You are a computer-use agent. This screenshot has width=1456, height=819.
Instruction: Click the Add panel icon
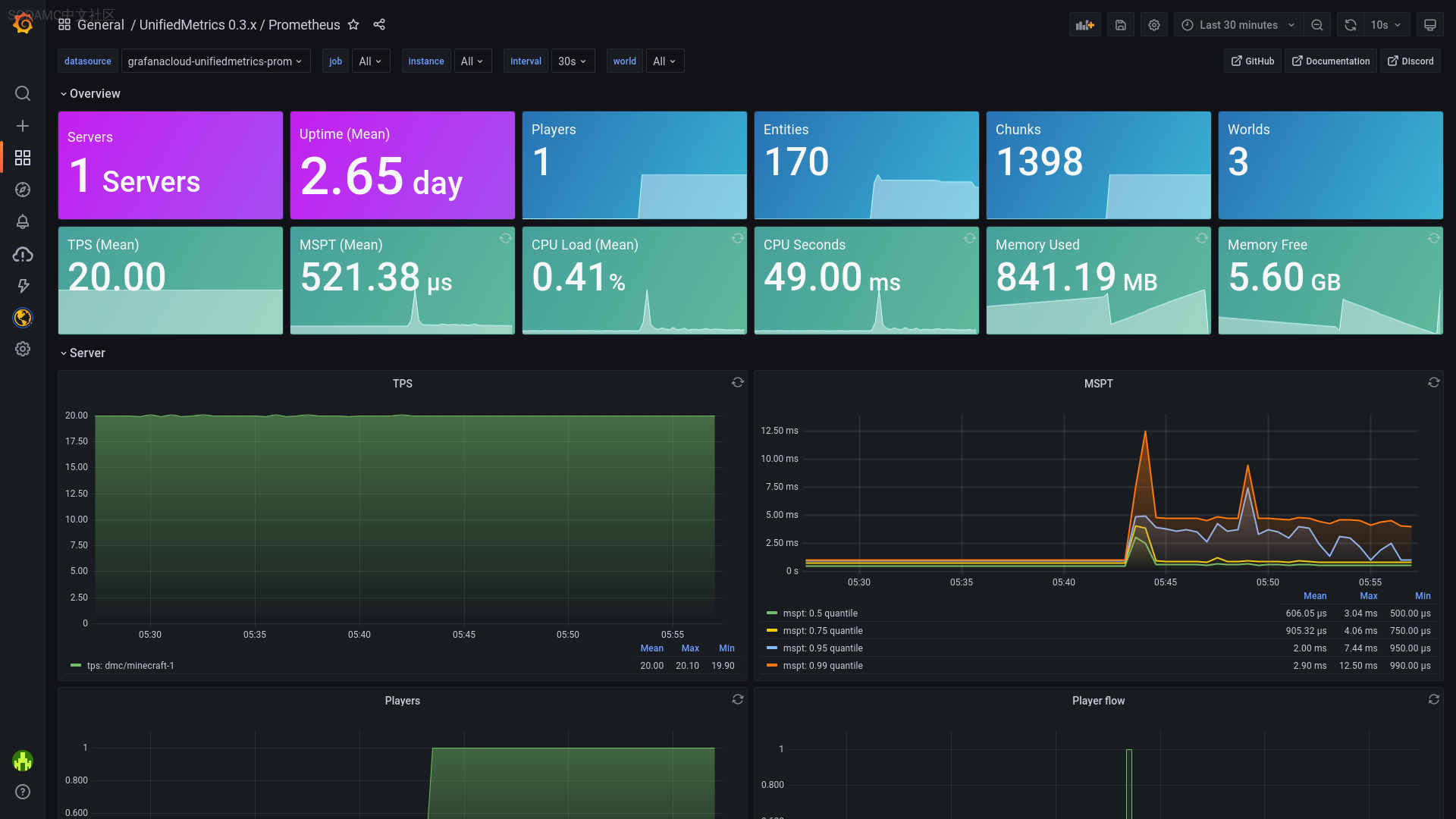coord(1084,25)
